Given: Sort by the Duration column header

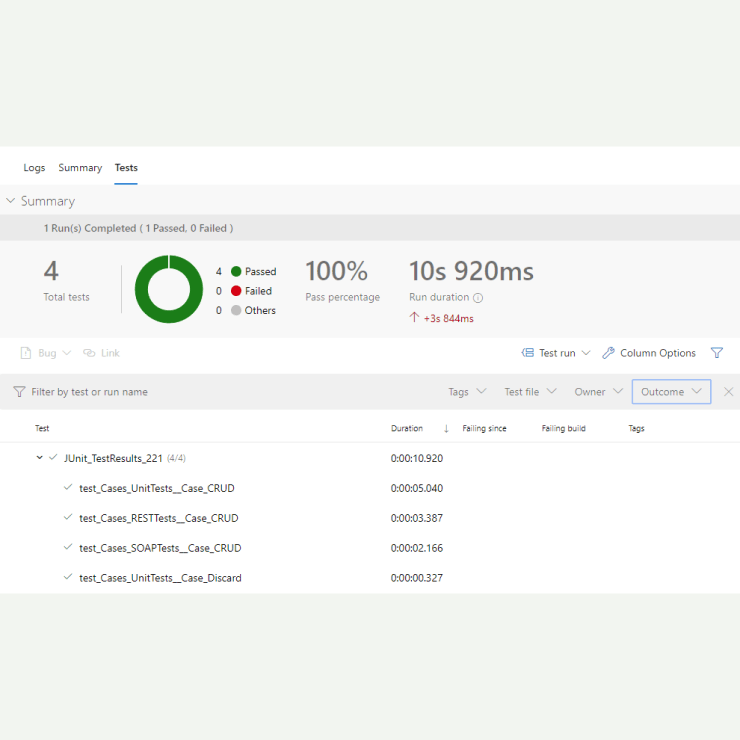Looking at the screenshot, I should pyautogui.click(x=407, y=429).
